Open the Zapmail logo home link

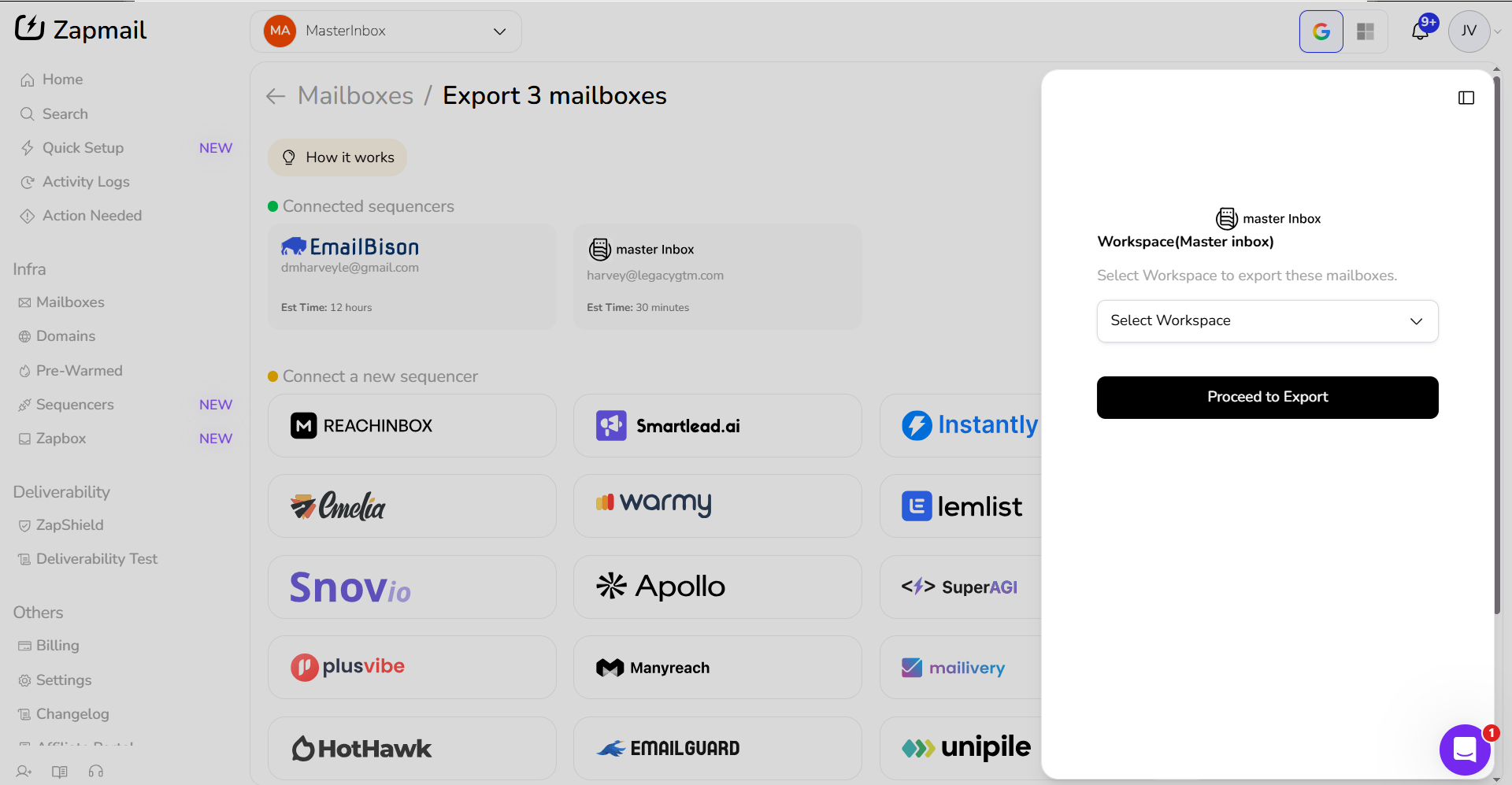click(x=81, y=30)
